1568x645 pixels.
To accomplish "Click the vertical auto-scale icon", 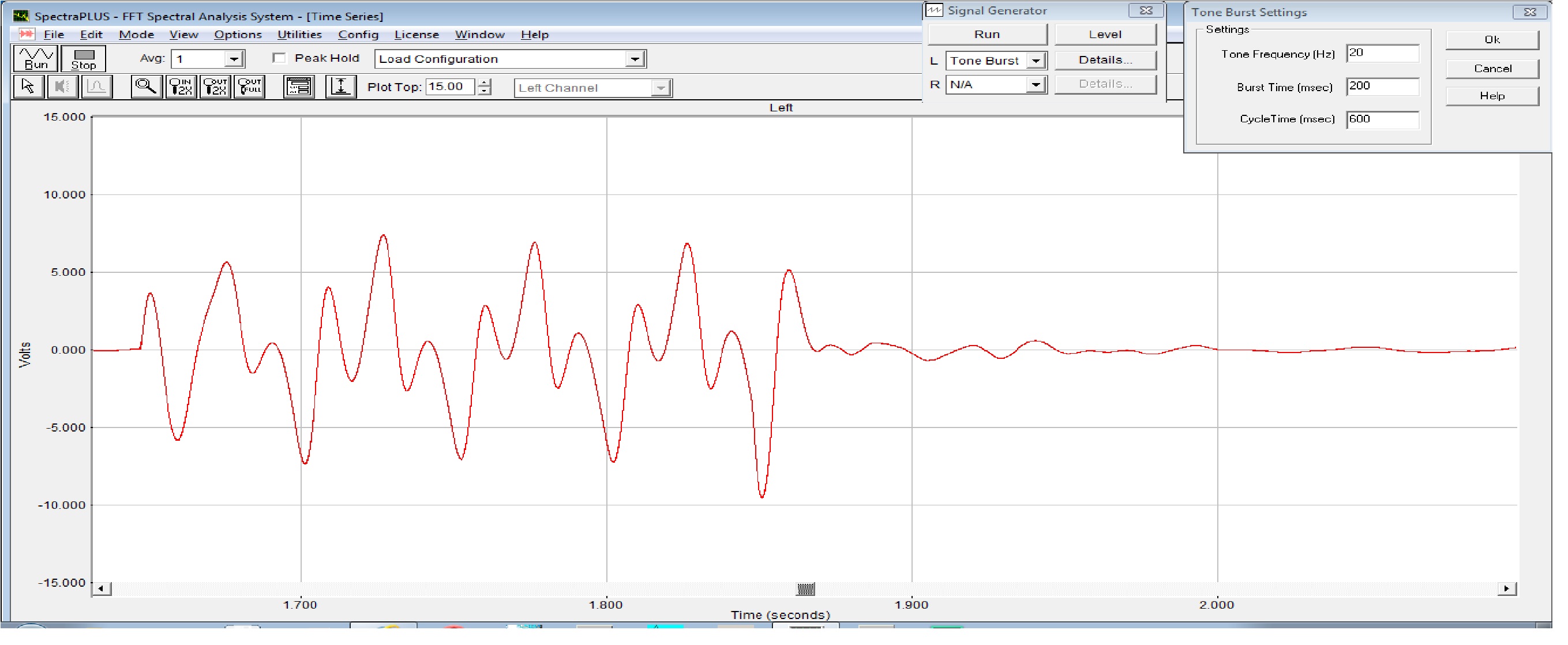I will [x=341, y=87].
